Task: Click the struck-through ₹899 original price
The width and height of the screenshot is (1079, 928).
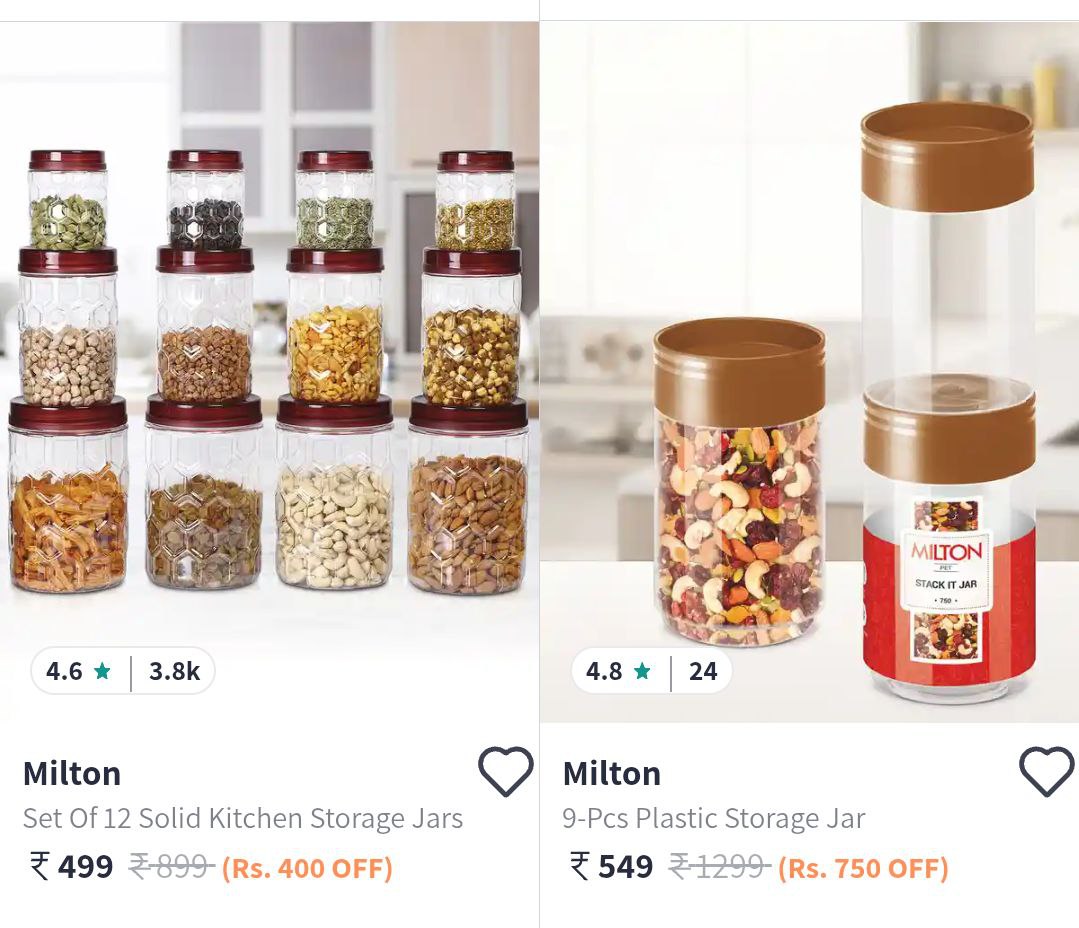Action: [x=172, y=866]
